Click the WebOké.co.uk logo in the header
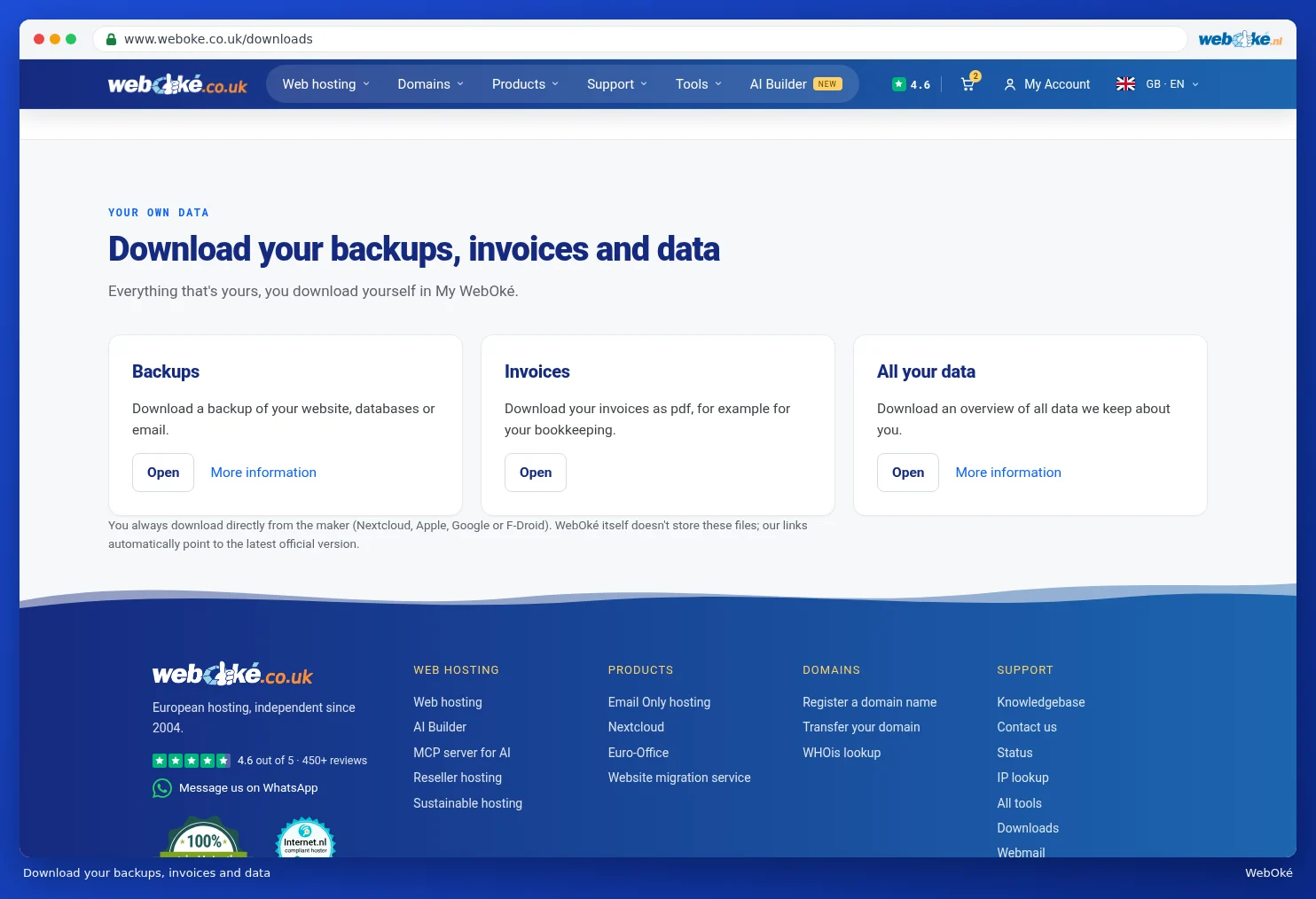 (177, 84)
